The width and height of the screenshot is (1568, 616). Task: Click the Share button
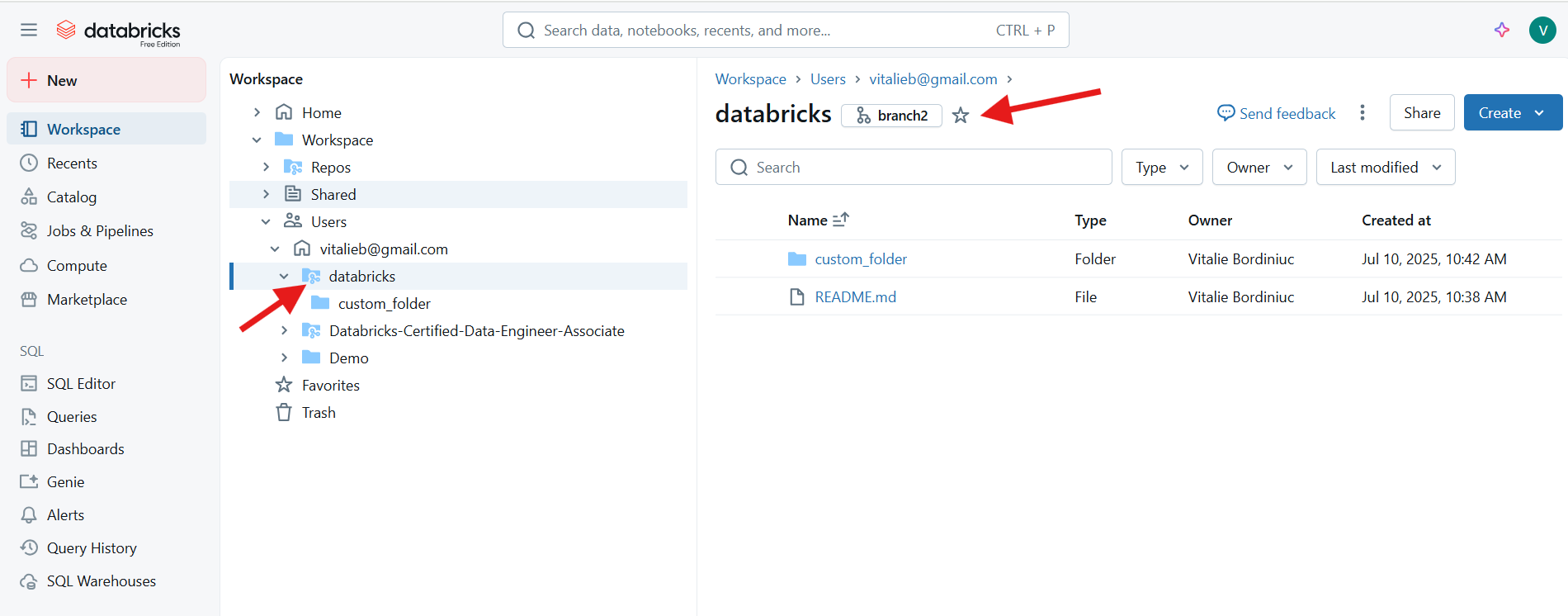[1422, 112]
